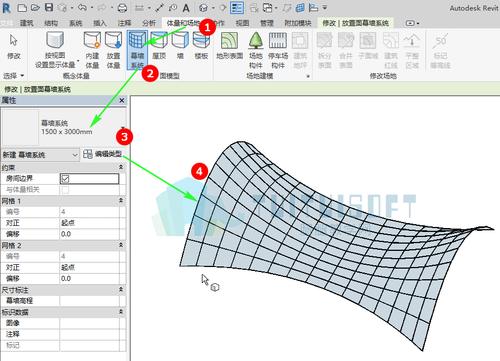The image size is (500, 361).
Task: Click the Parking Component (停车场构件) tool
Action: click(278, 50)
